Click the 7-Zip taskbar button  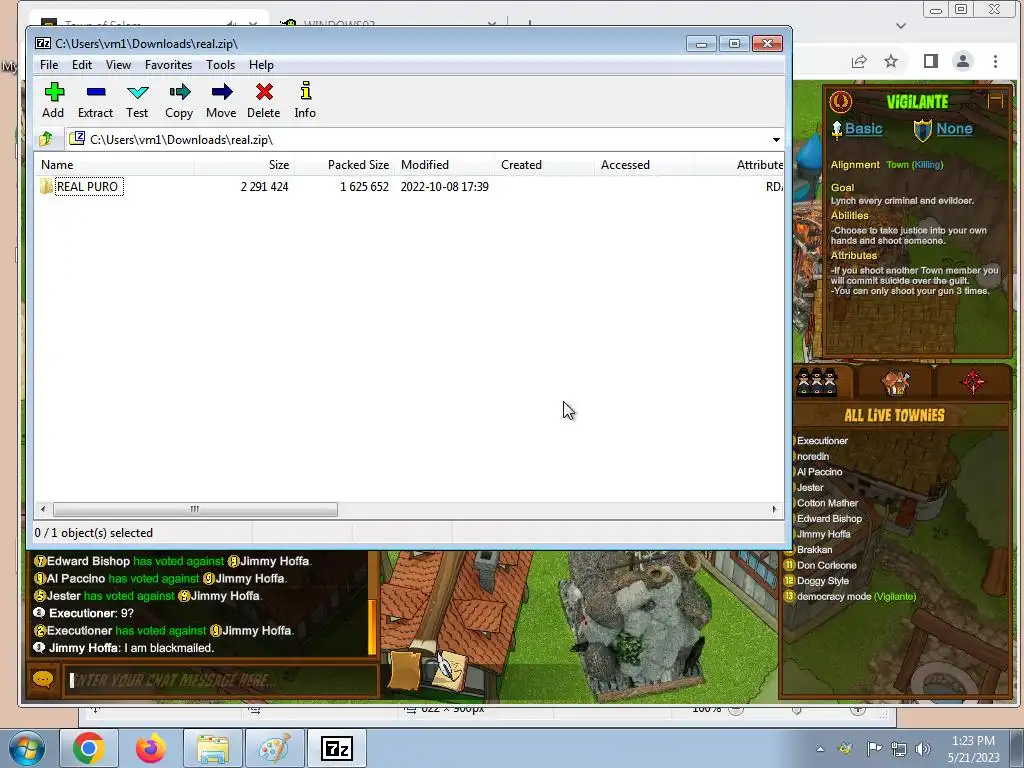click(337, 748)
